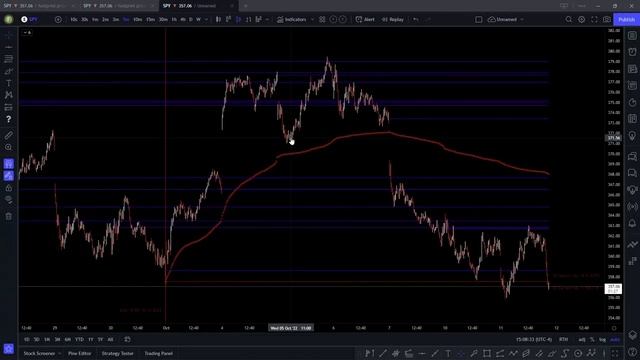Select the Measure ruler tool
Viewport: 640px width, 360px height.
click(9, 135)
